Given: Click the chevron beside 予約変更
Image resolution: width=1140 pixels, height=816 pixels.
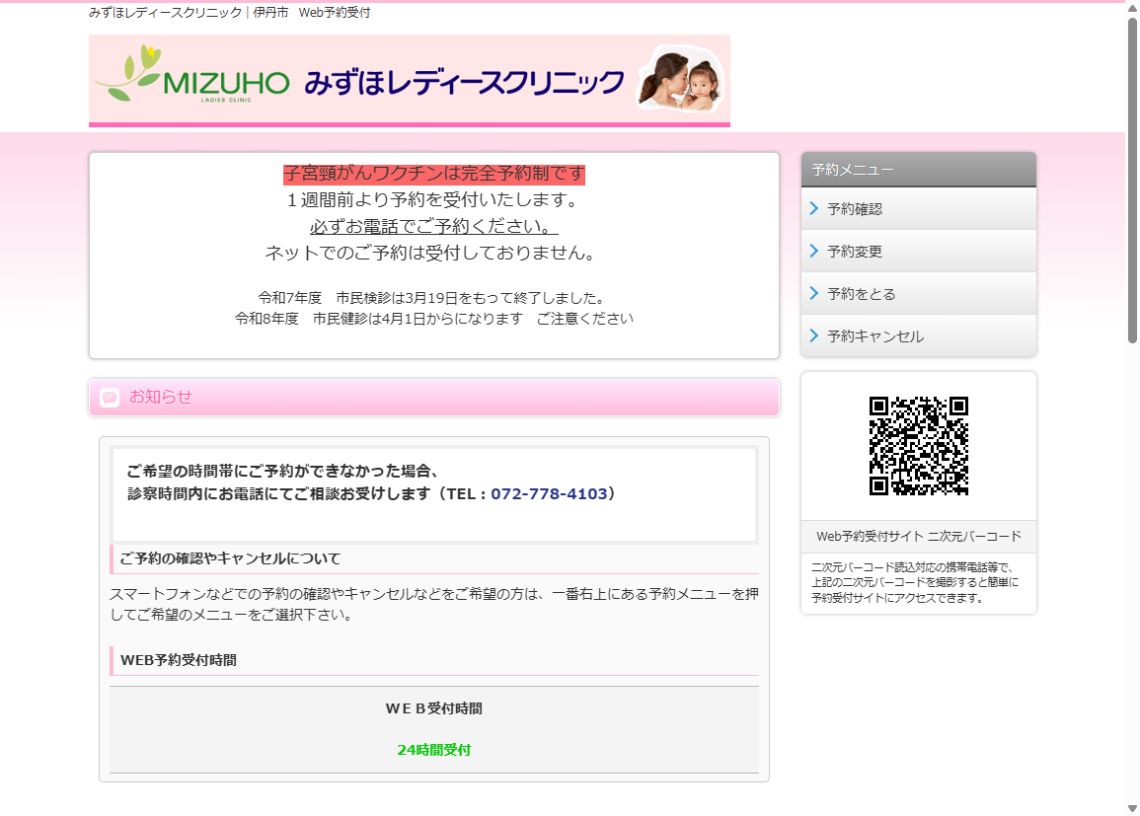Looking at the screenshot, I should [x=814, y=251].
